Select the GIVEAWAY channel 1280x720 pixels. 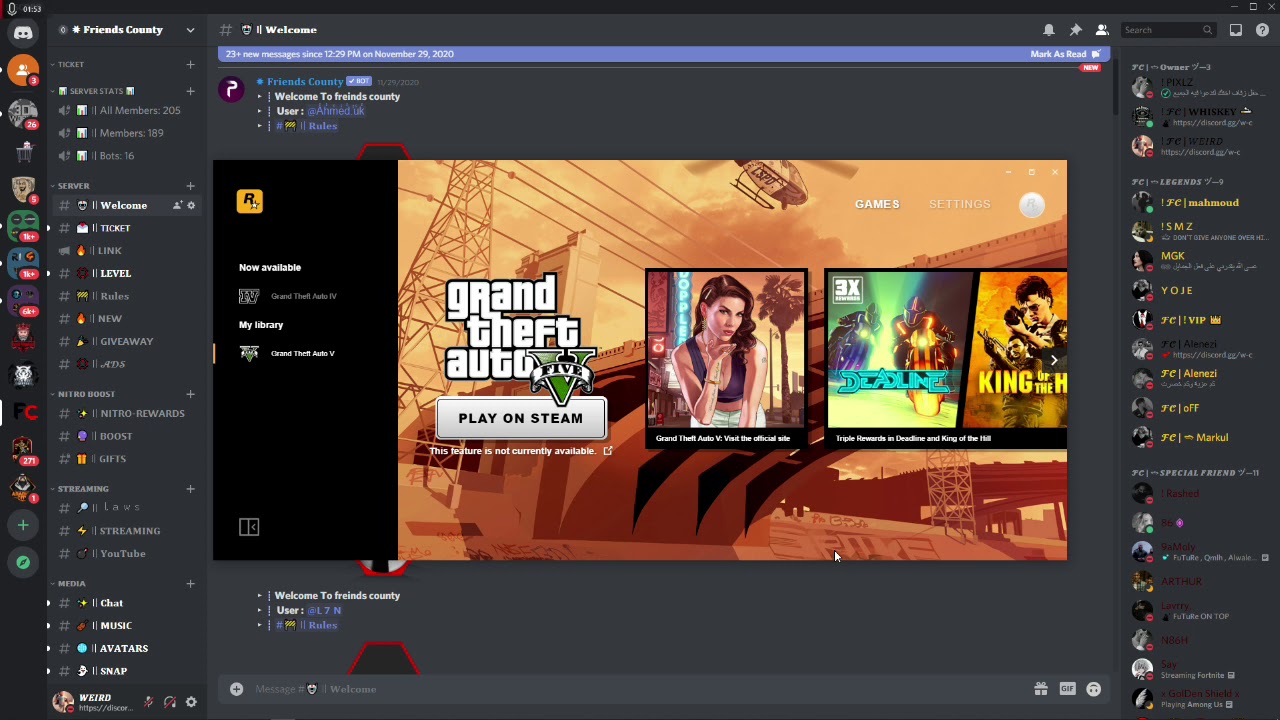tap(126, 342)
